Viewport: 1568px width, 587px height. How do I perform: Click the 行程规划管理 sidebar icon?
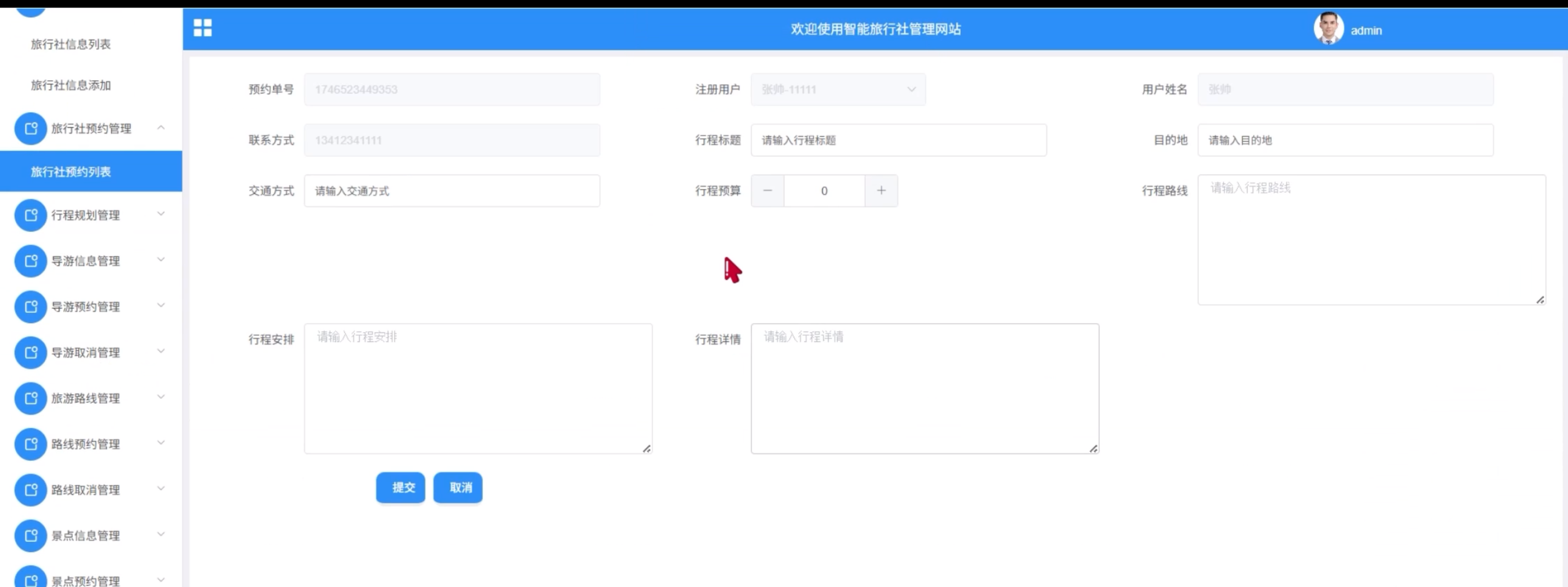31,215
